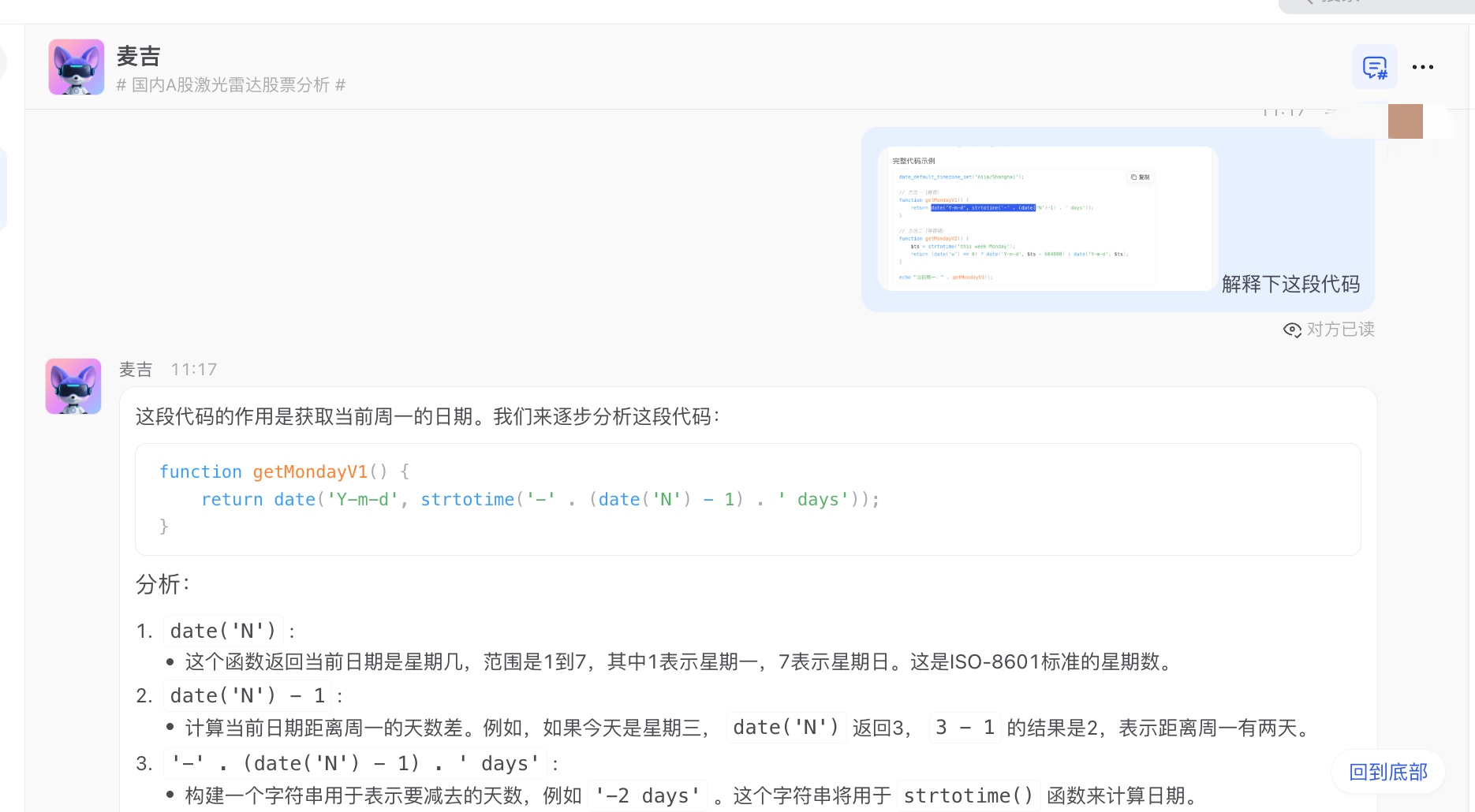
Task: Click the 麦吉 sender name above reply
Action: (136, 370)
